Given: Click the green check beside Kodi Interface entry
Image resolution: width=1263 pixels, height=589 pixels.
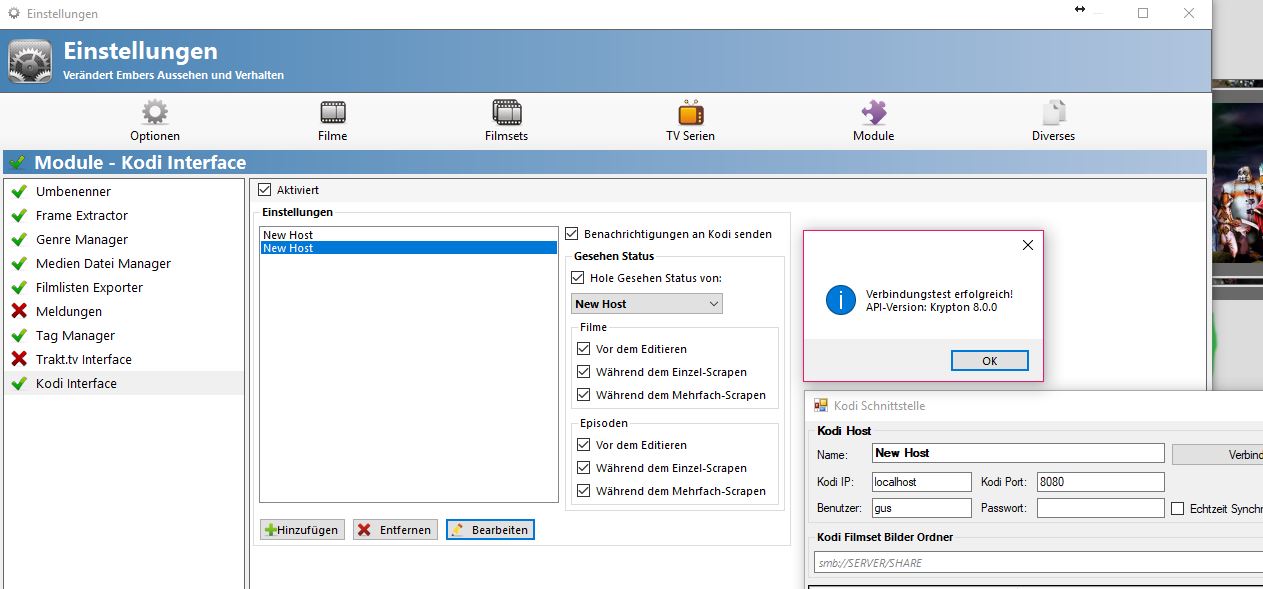Looking at the screenshot, I should [19, 383].
